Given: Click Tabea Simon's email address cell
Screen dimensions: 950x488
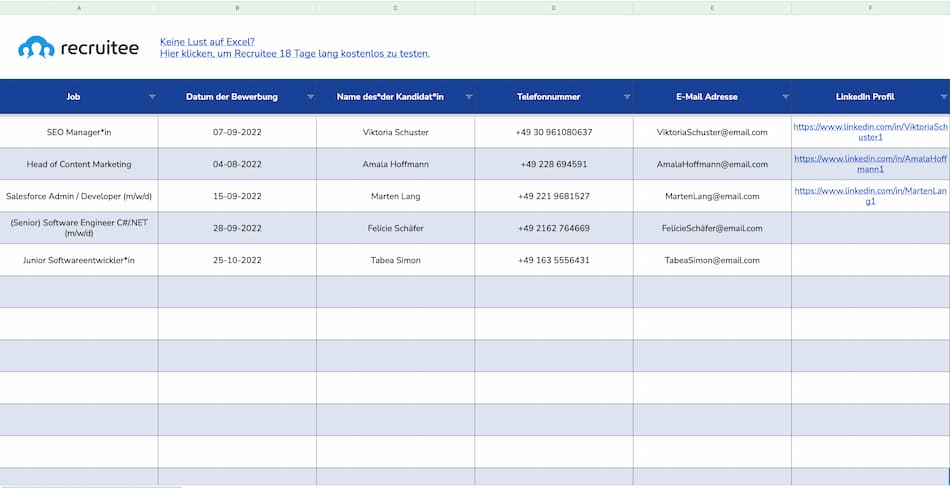Looking at the screenshot, I should click(x=712, y=260).
